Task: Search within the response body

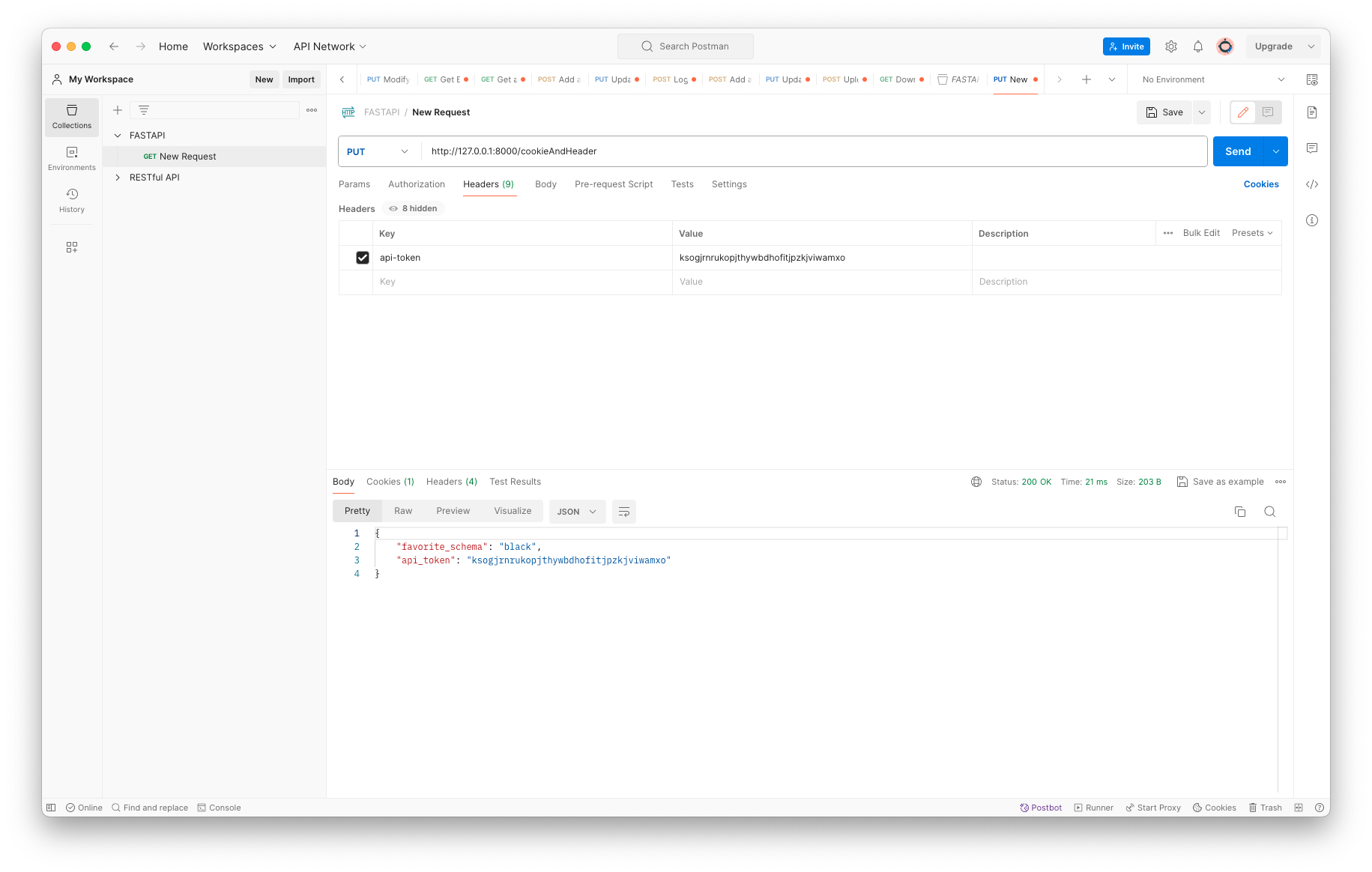Action: tap(1270, 512)
